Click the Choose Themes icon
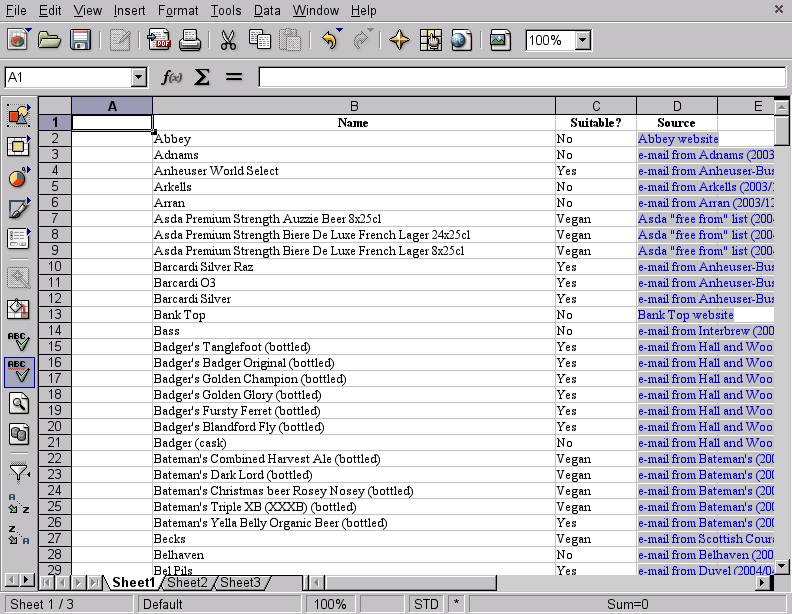 [x=19, y=309]
